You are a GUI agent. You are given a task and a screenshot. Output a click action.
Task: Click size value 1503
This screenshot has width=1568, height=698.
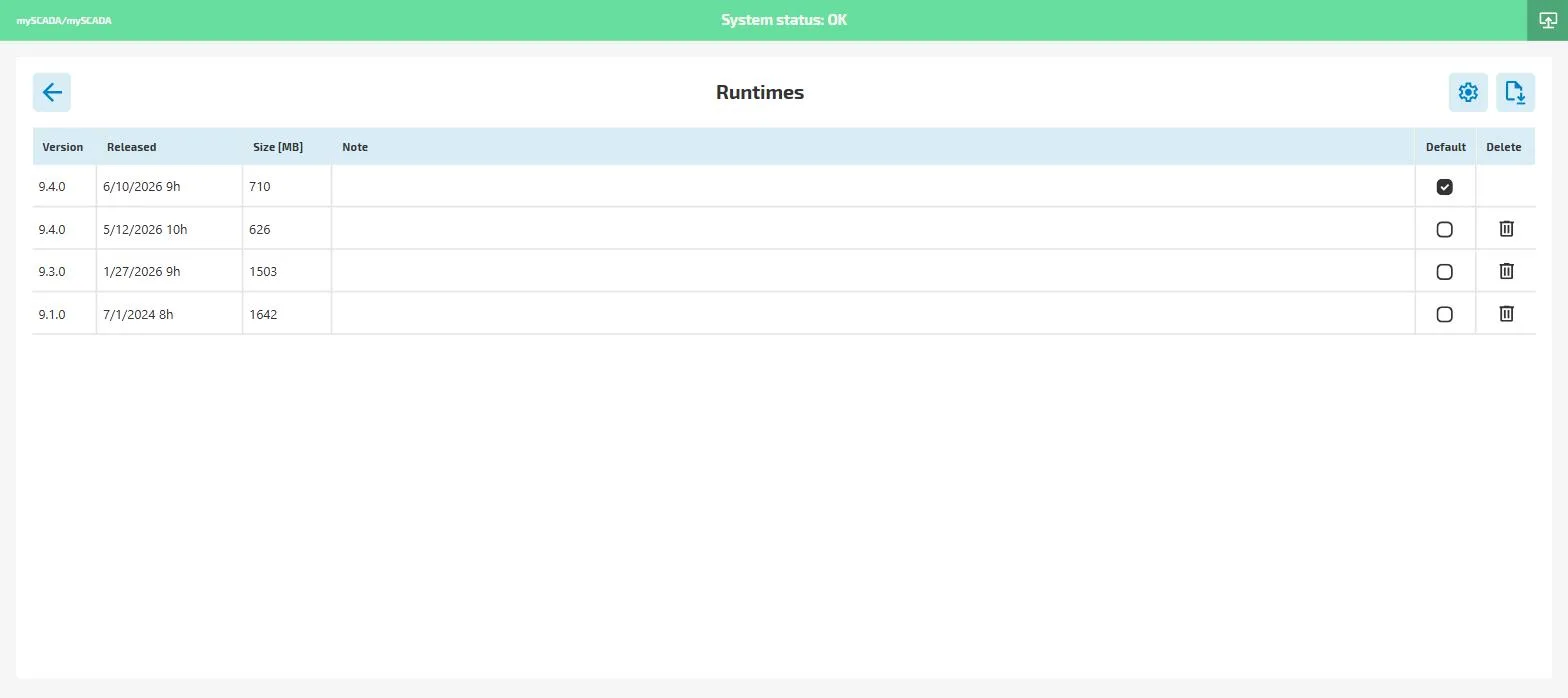click(x=263, y=272)
